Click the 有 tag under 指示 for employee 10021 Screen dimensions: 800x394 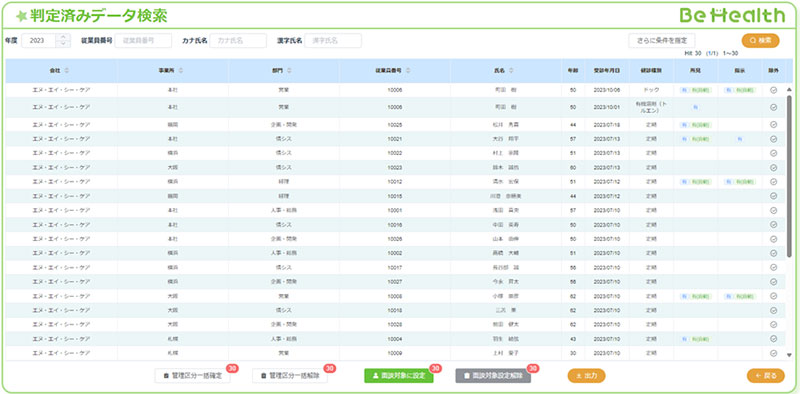coord(739,139)
